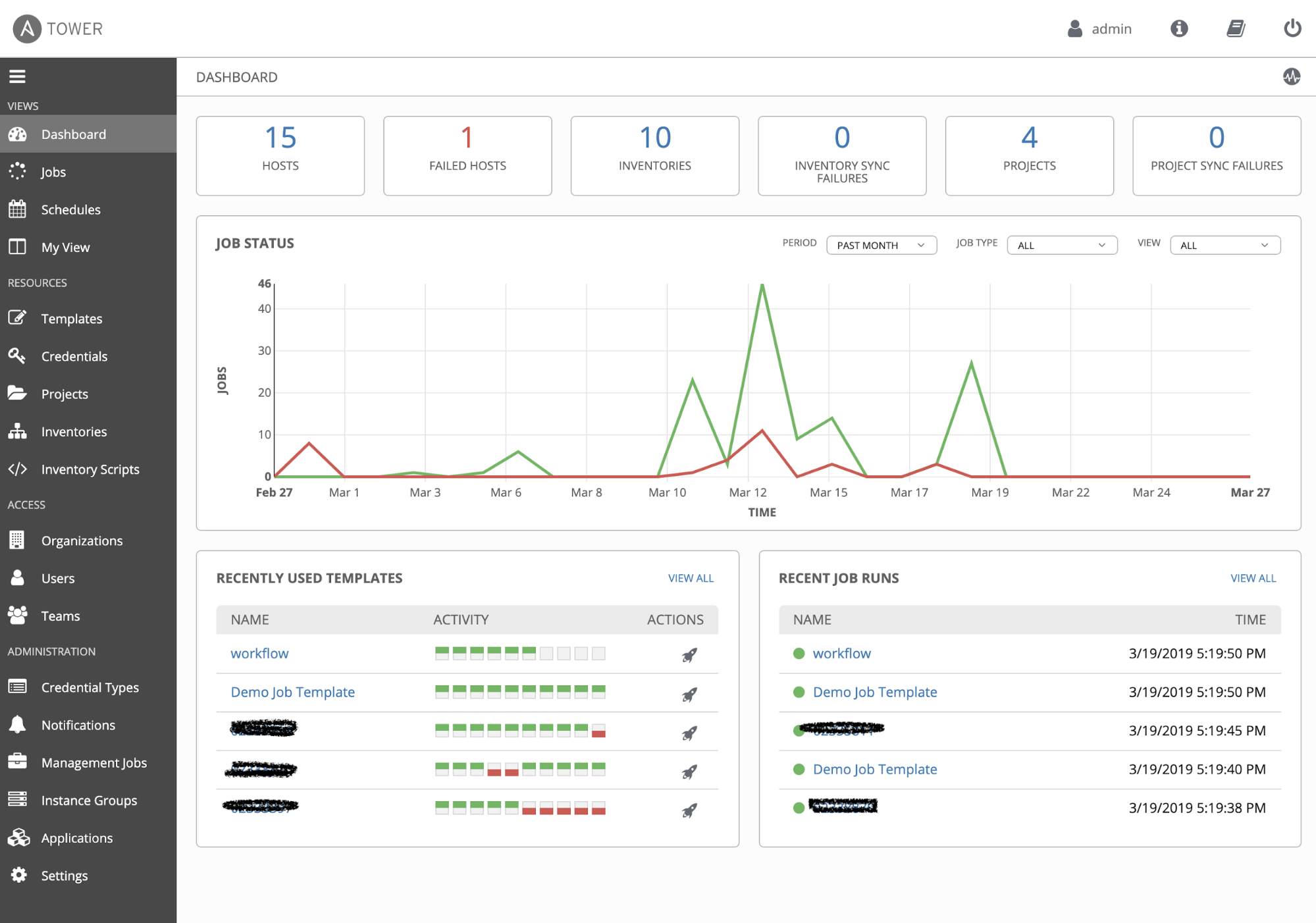
Task: Open documentation book icon
Action: click(x=1236, y=28)
